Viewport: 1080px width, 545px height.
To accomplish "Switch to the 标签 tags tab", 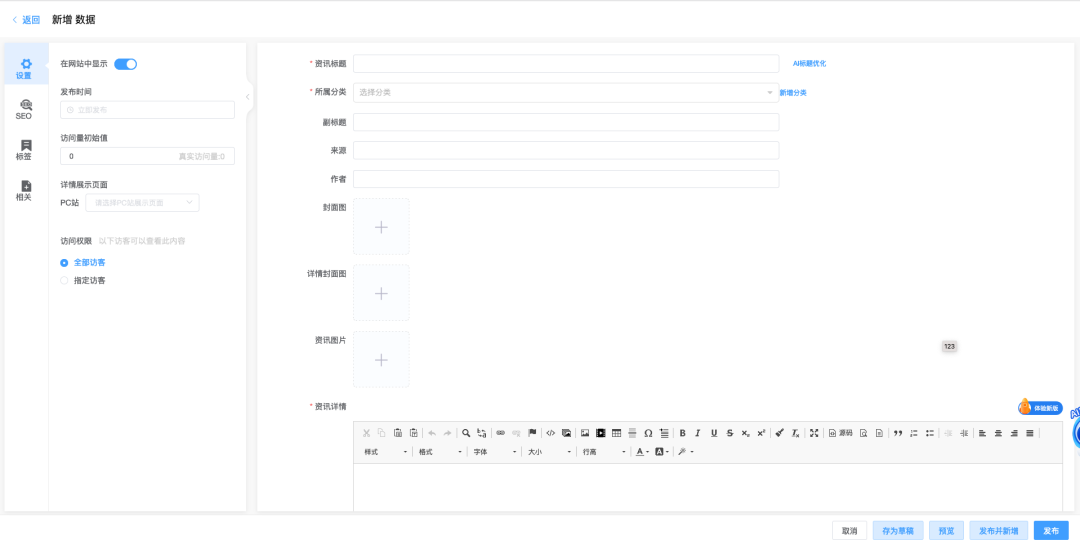I will tap(25, 150).
